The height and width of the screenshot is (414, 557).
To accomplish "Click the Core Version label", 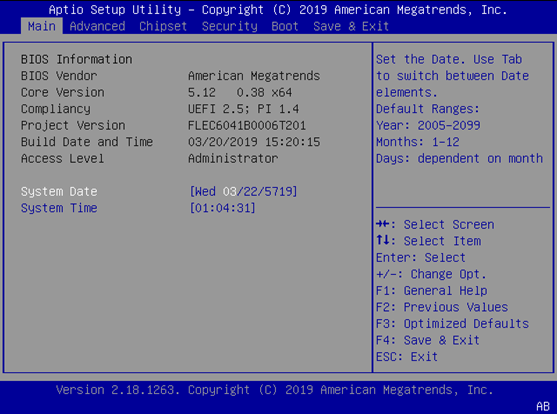I will [x=63, y=92].
